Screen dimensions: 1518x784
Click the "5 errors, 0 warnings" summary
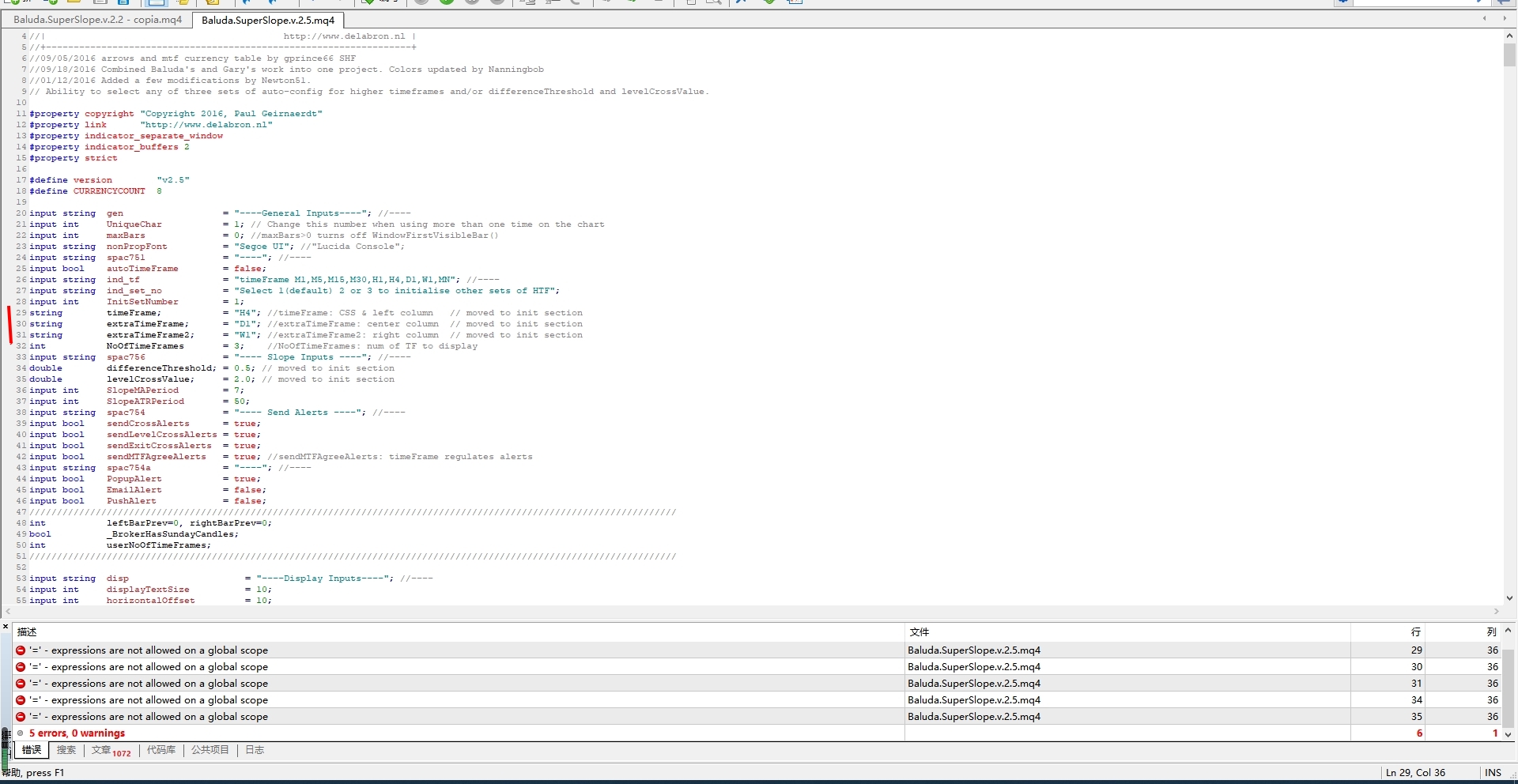click(x=77, y=733)
